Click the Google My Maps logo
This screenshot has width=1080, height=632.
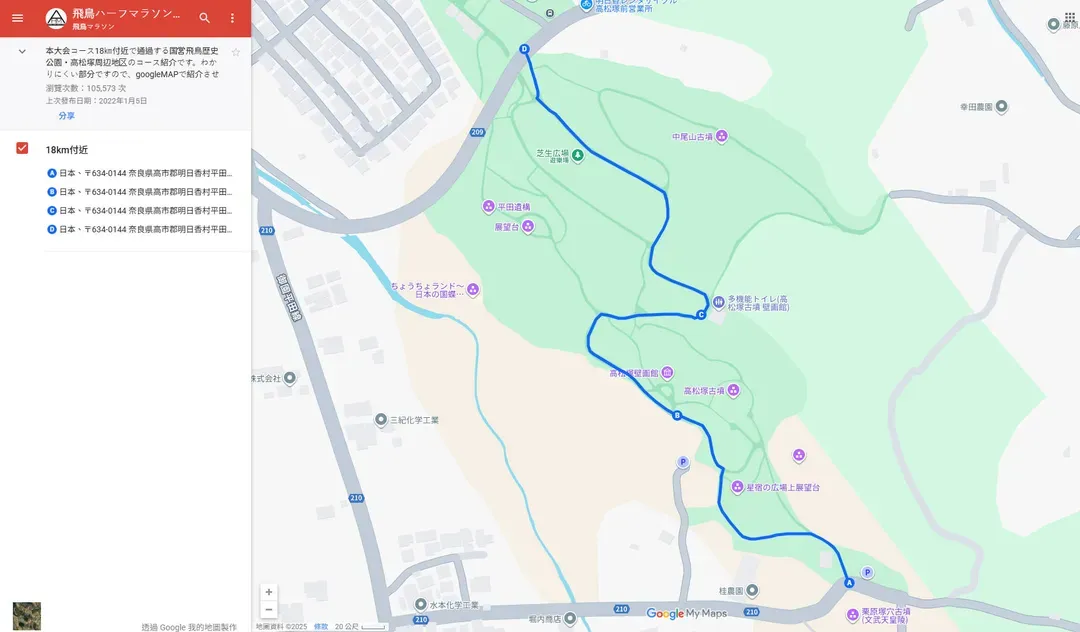point(687,613)
